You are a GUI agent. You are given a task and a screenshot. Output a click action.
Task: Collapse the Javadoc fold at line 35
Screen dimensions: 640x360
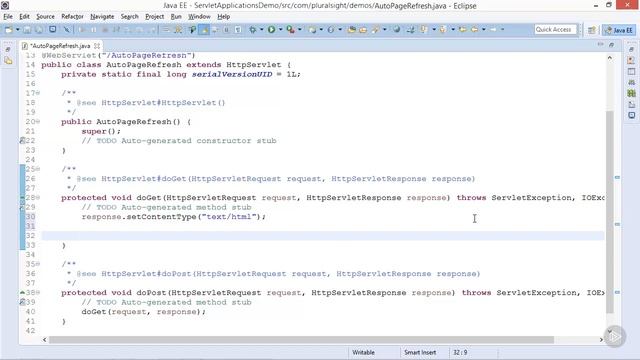(x=38, y=264)
